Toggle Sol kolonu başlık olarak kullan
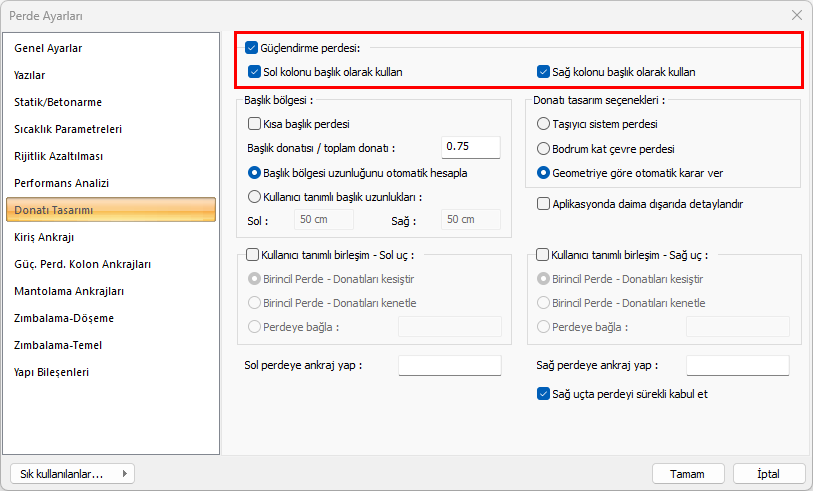 pyautogui.click(x=254, y=72)
